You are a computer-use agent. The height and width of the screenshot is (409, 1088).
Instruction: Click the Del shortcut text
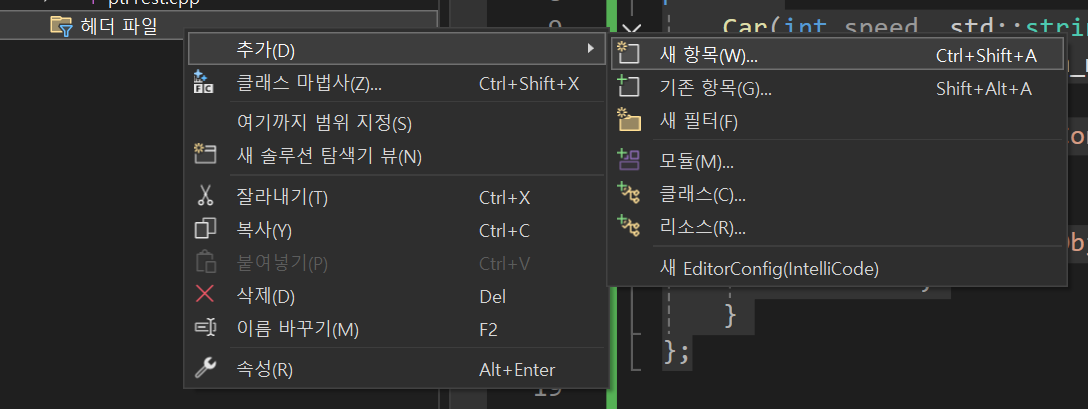click(x=493, y=297)
